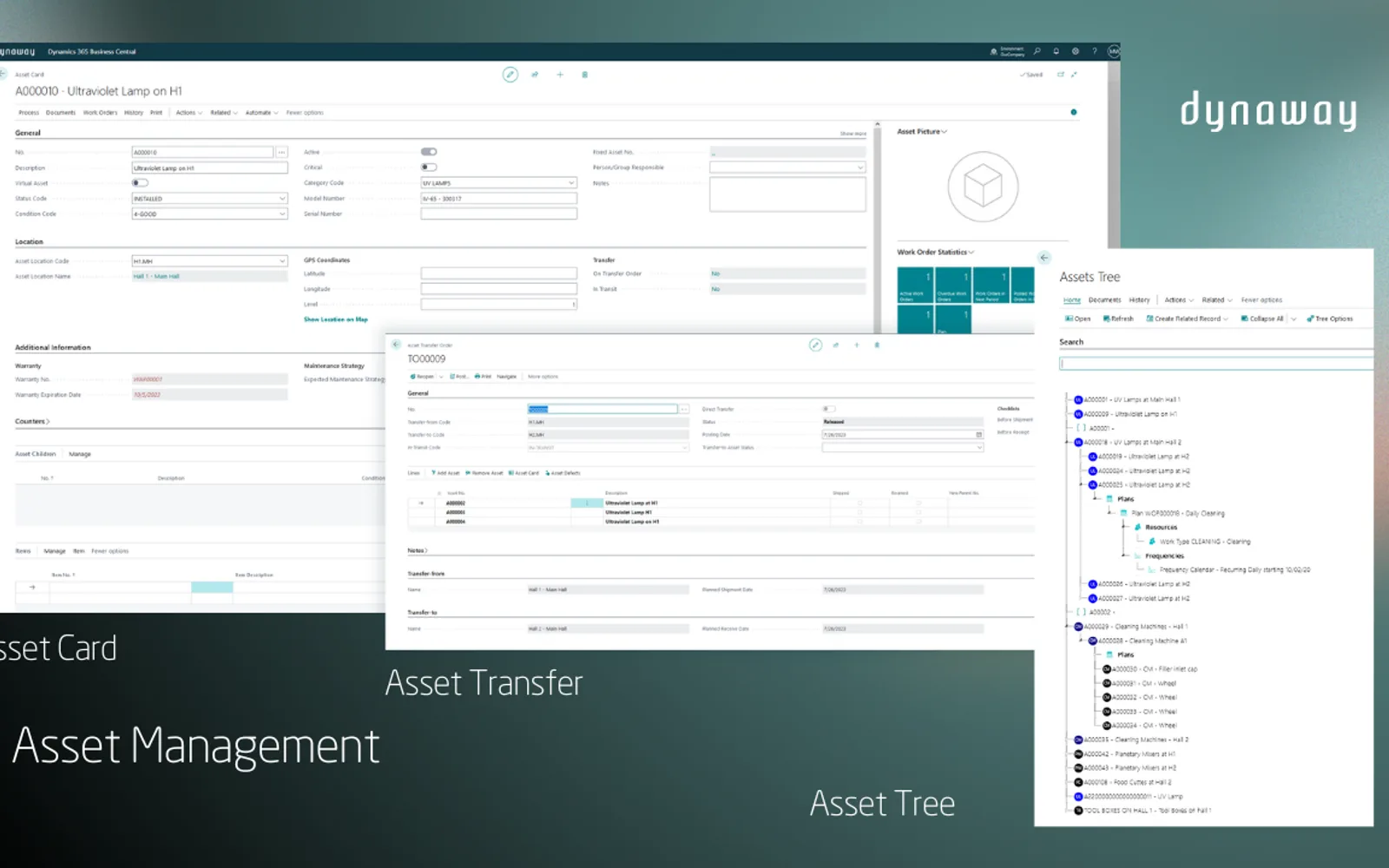Toggle the Critical switch on Asset Card
This screenshot has height=868, width=1389.
click(x=429, y=168)
